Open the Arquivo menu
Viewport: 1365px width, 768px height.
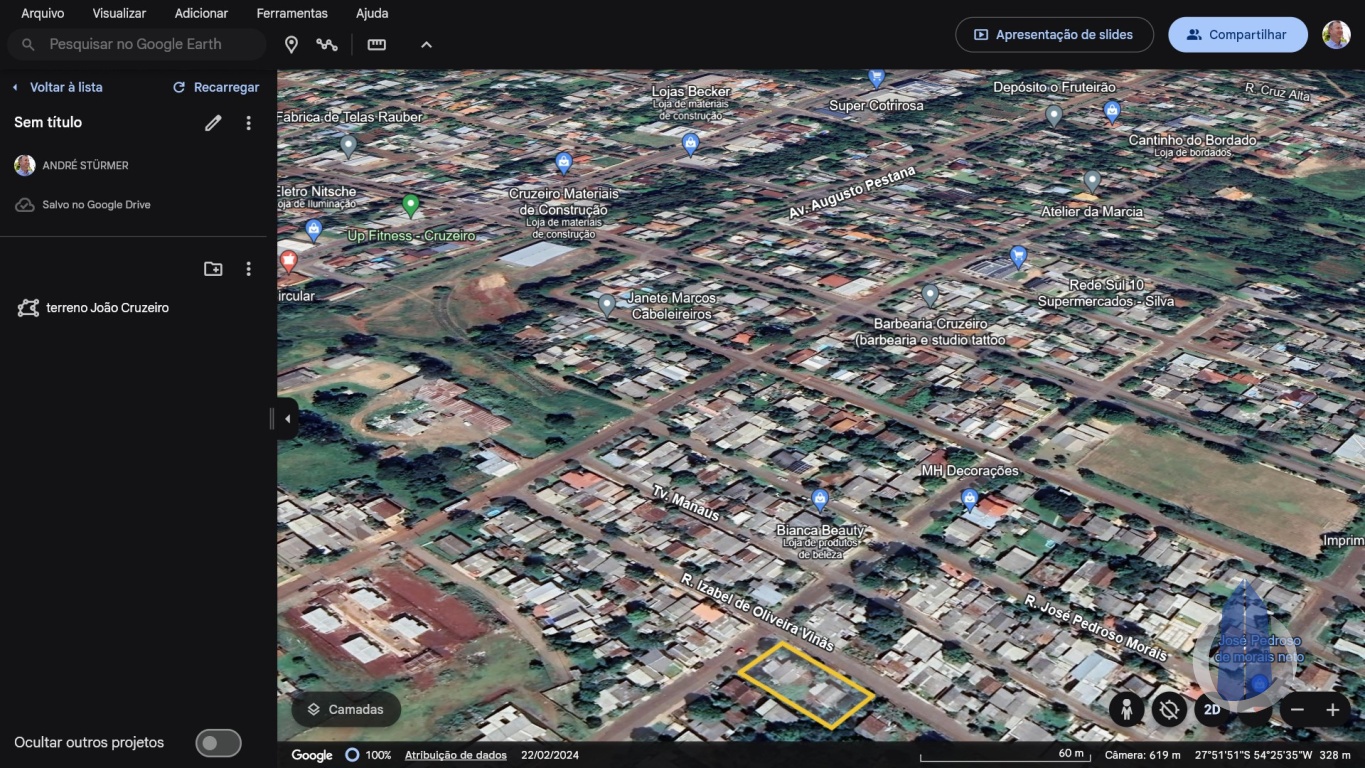click(42, 13)
